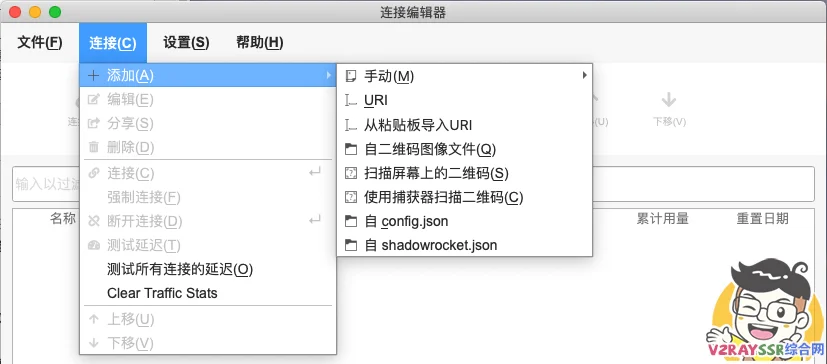Click the text cursor icon beside URI
This screenshot has height=364, width=827.
pos(350,100)
